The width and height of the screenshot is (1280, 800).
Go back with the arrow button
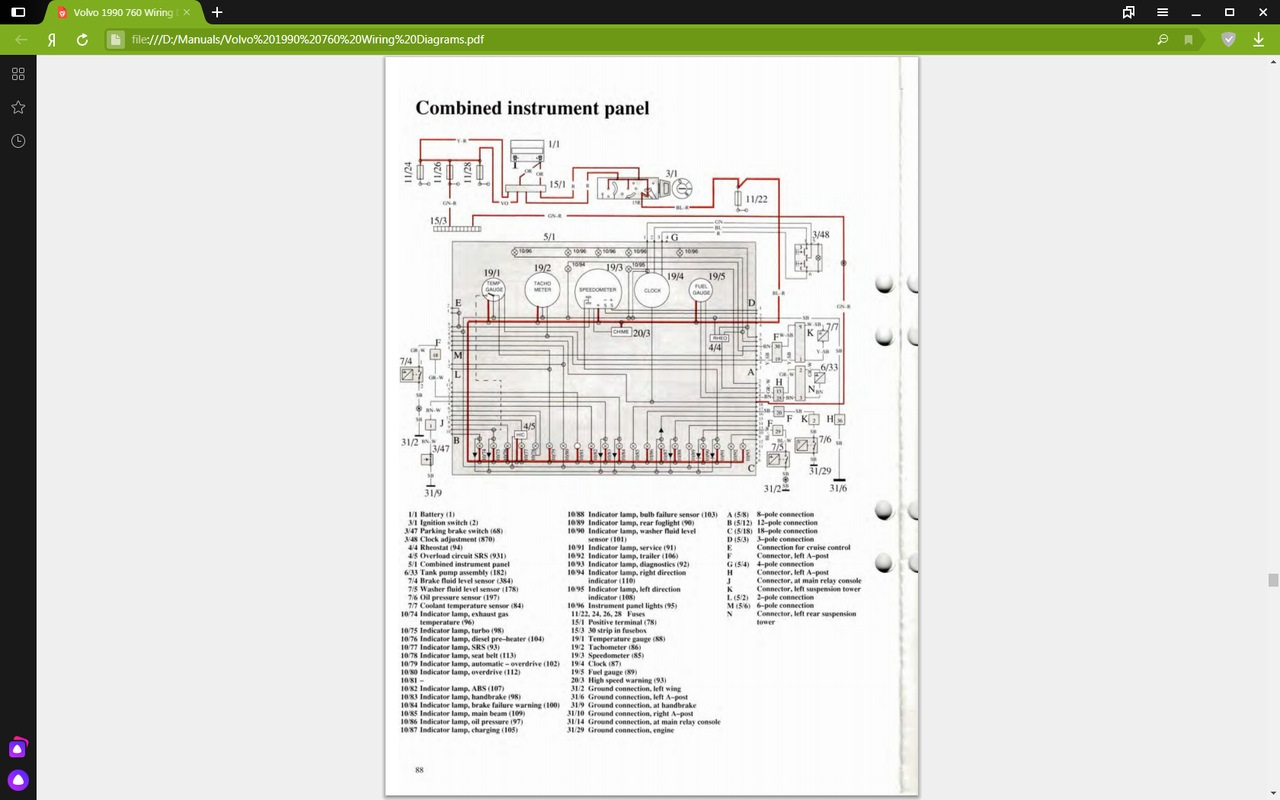click(21, 40)
